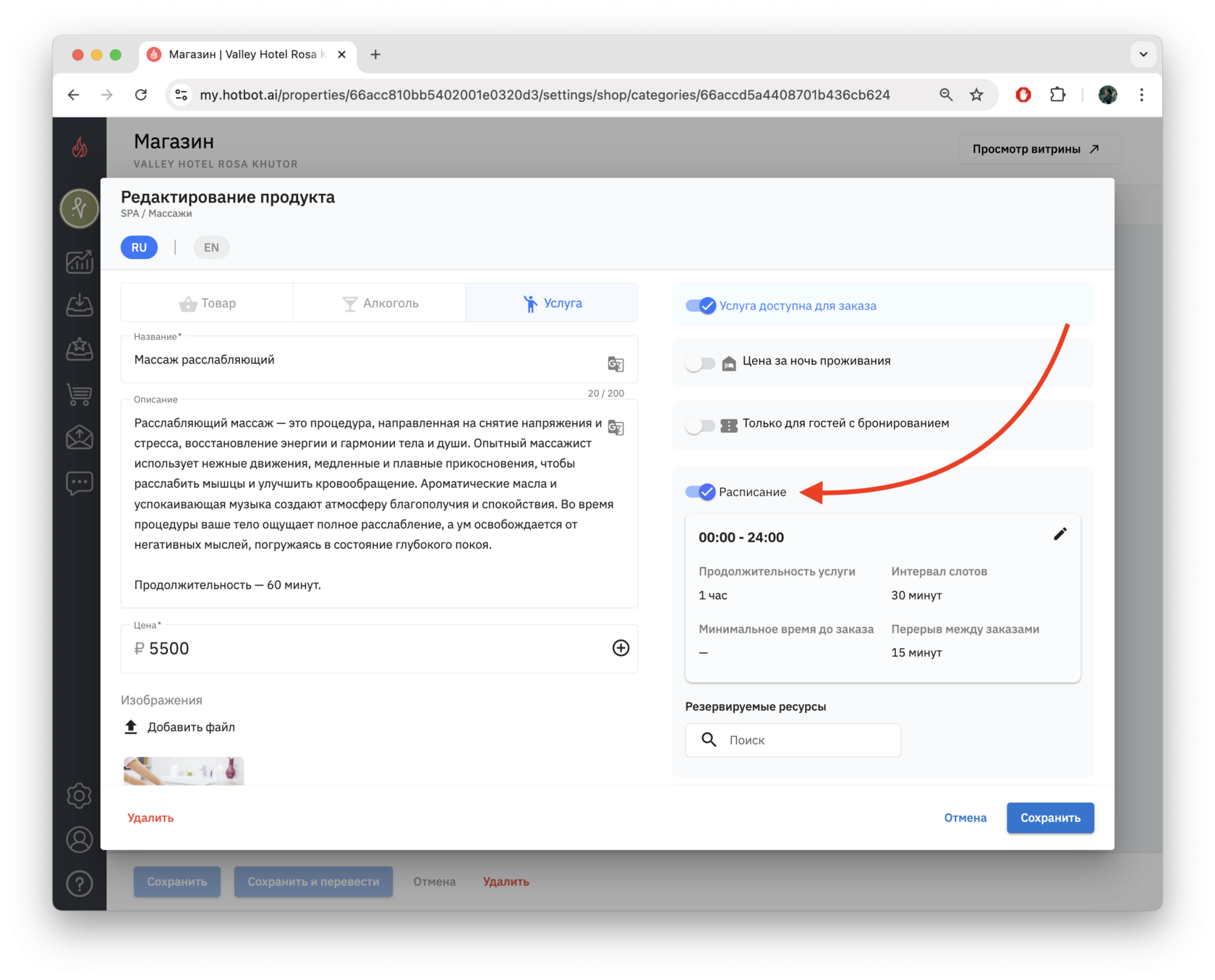Open the settings gear icon in sidebar
Image resolution: width=1215 pixels, height=980 pixels.
[x=80, y=796]
